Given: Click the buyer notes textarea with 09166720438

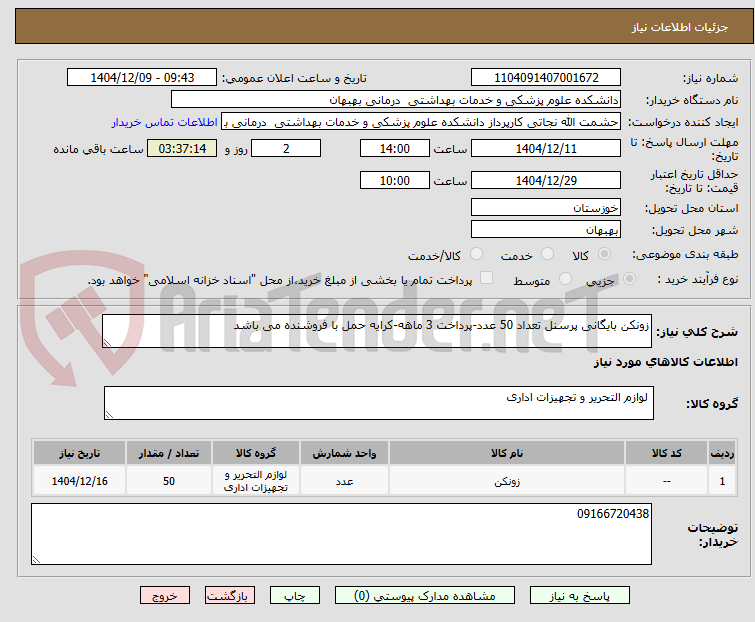Looking at the screenshot, I should [x=341, y=534].
